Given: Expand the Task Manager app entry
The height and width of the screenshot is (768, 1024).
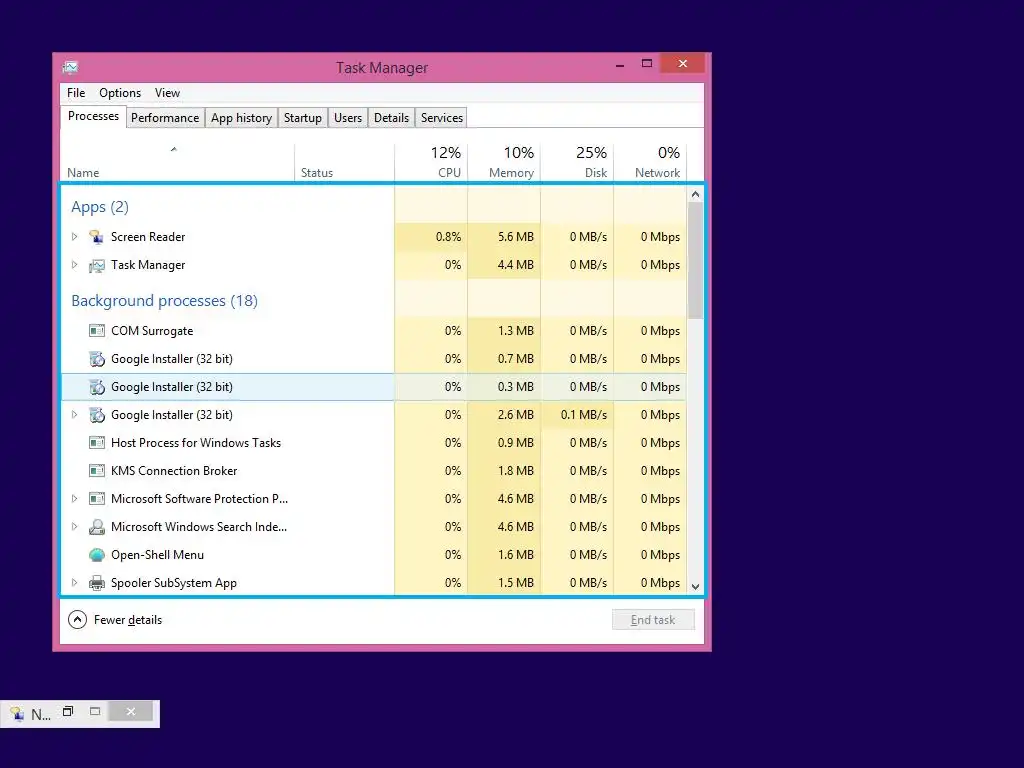Looking at the screenshot, I should click(74, 264).
